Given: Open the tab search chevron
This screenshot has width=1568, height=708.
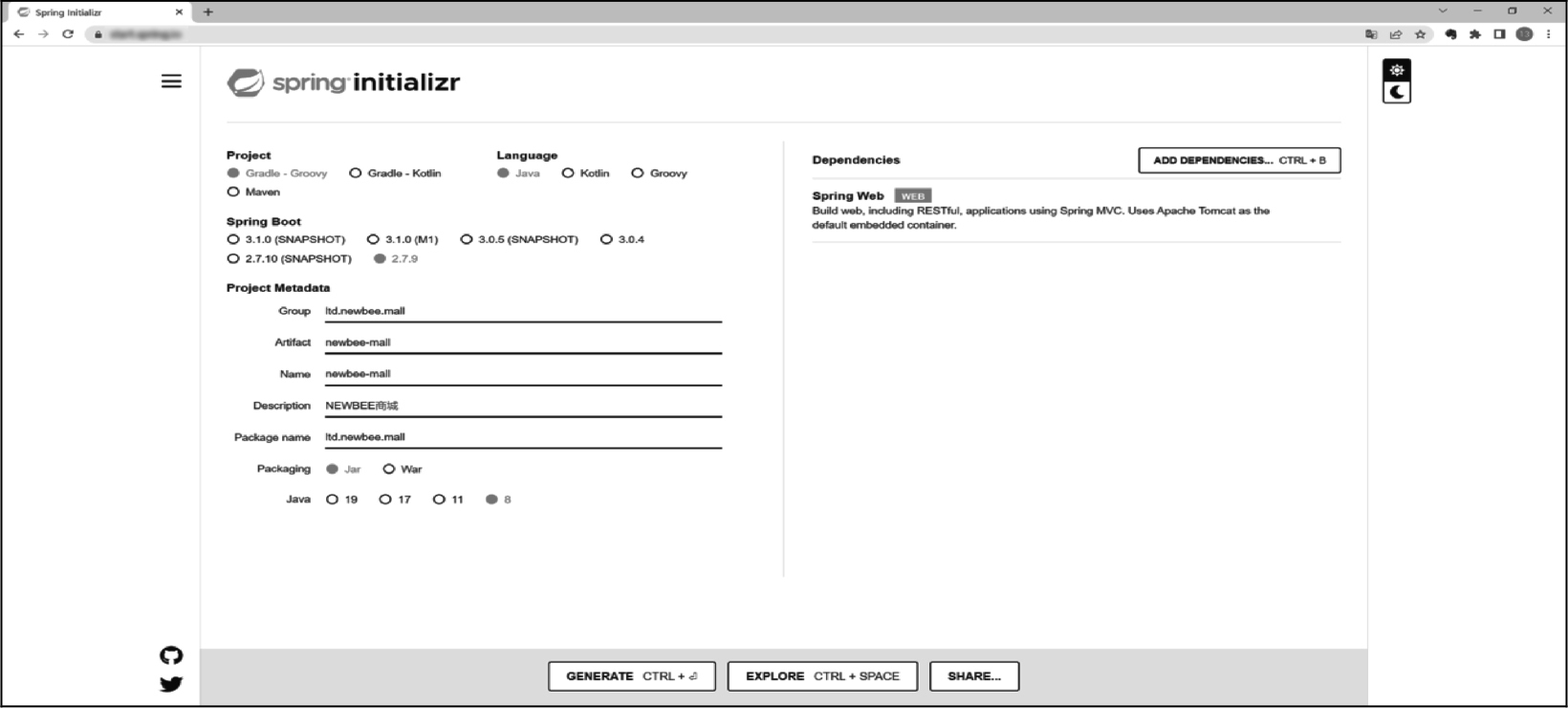Looking at the screenshot, I should pos(1443,11).
